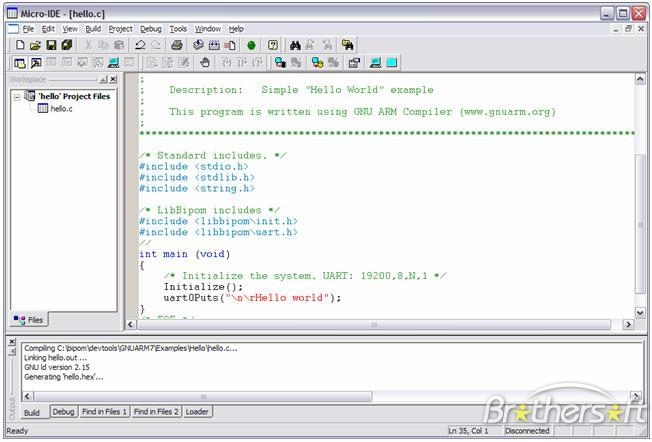This screenshot has width=652, height=442.
Task: Click the editor horizontal scrollbar thumb
Action: click(374, 324)
